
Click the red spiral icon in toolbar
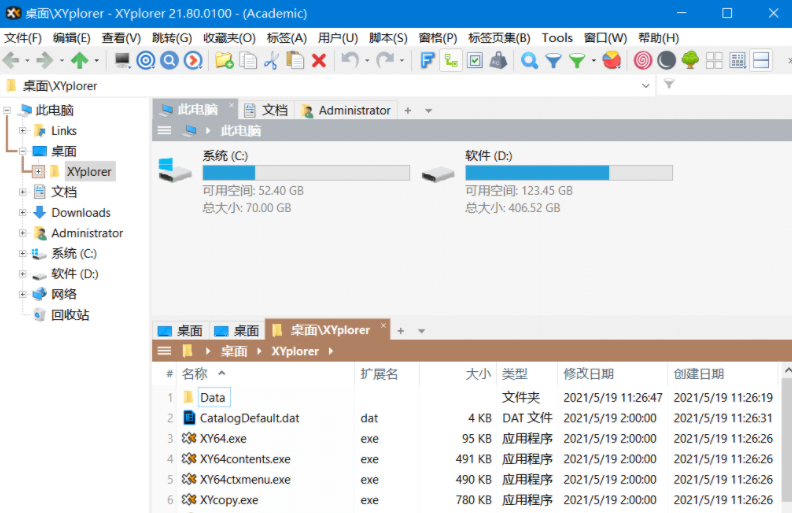coord(642,60)
